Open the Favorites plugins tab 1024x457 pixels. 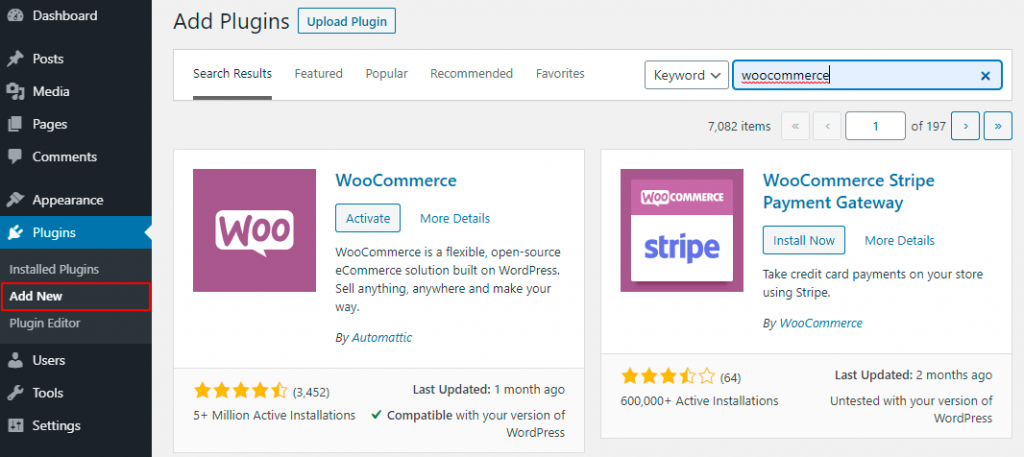point(560,74)
